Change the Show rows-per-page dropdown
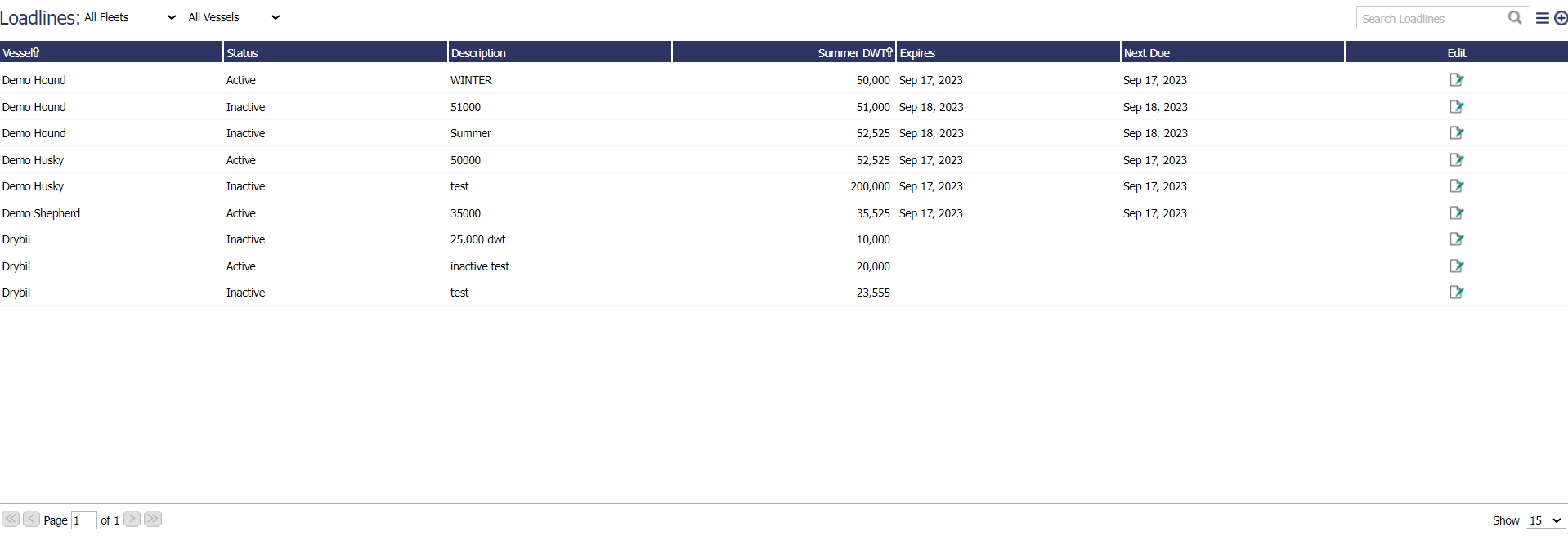Image resolution: width=1568 pixels, height=536 pixels. [x=1545, y=520]
